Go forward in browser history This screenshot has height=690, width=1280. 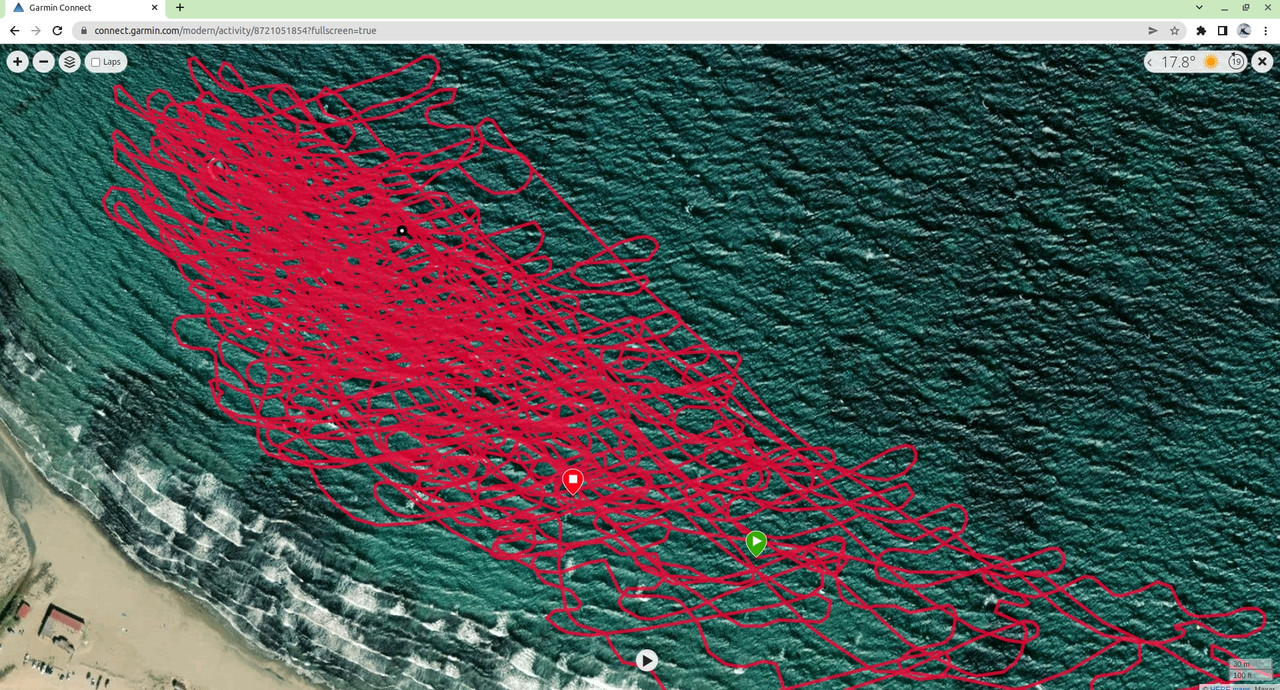(36, 31)
